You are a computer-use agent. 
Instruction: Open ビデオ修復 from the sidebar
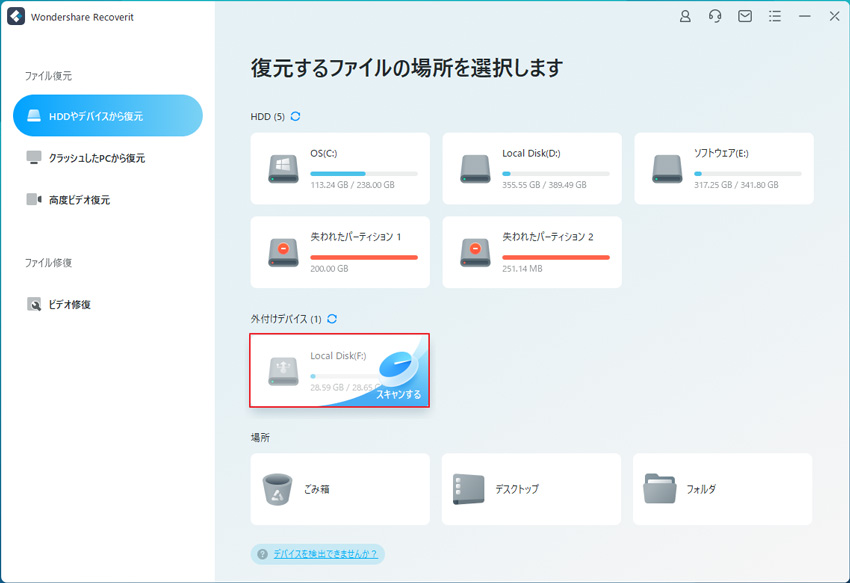tap(69, 304)
